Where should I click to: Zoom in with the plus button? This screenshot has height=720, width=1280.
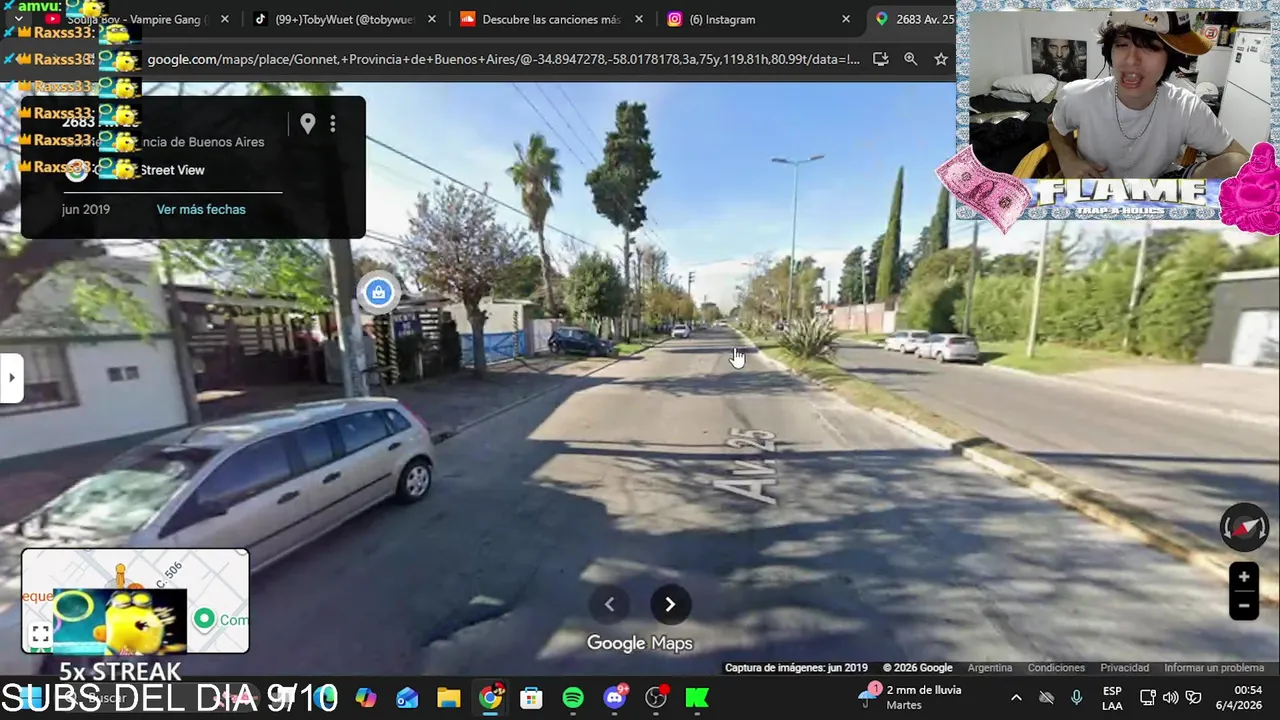[x=1244, y=577]
